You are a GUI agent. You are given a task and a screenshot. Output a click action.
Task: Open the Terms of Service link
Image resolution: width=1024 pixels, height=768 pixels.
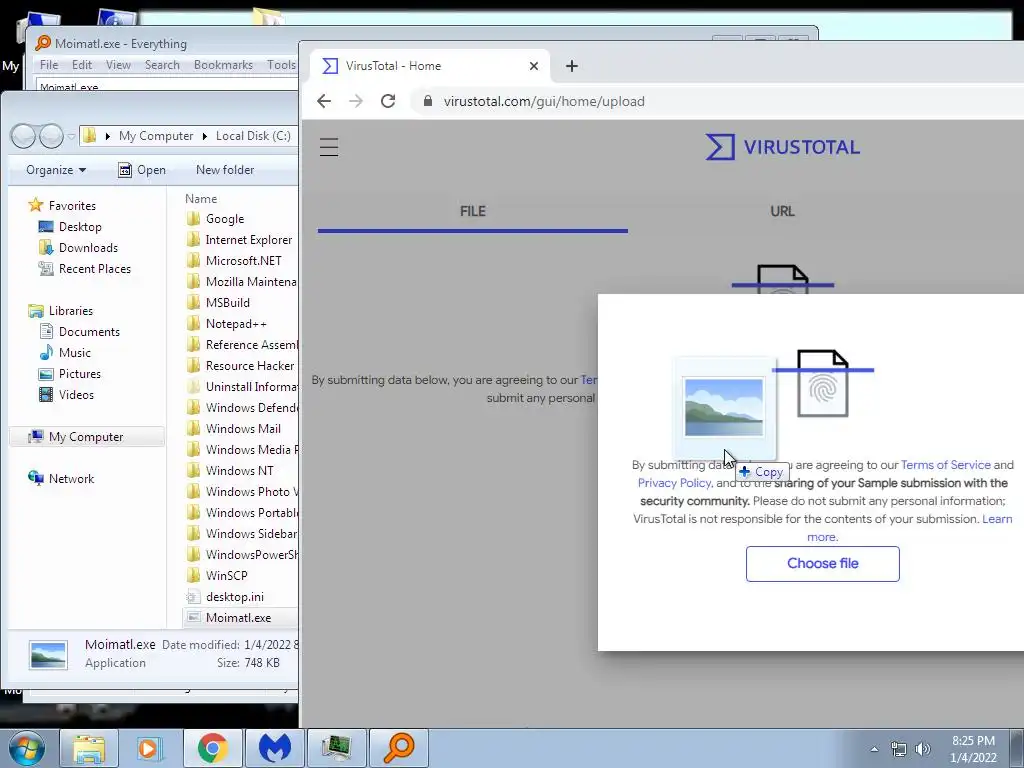coord(946,465)
